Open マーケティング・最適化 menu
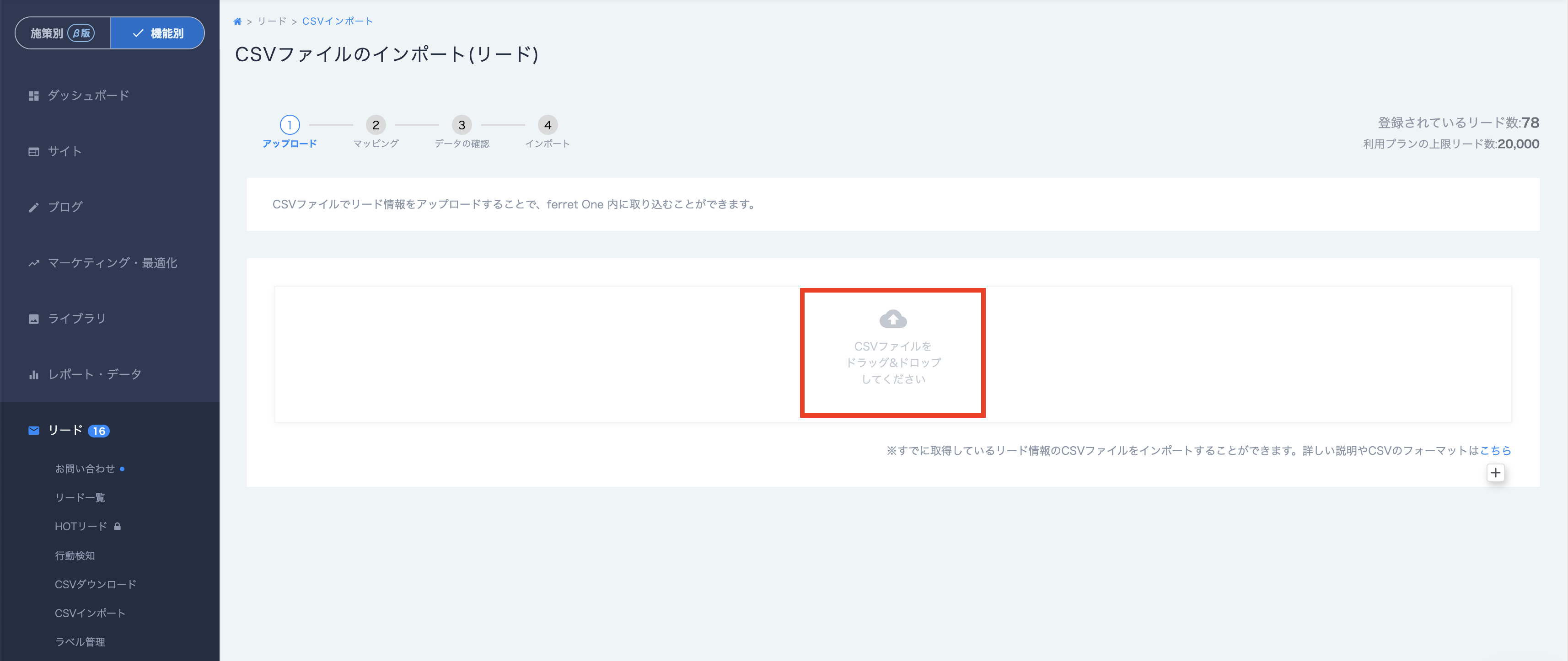The image size is (1568, 661). [113, 263]
